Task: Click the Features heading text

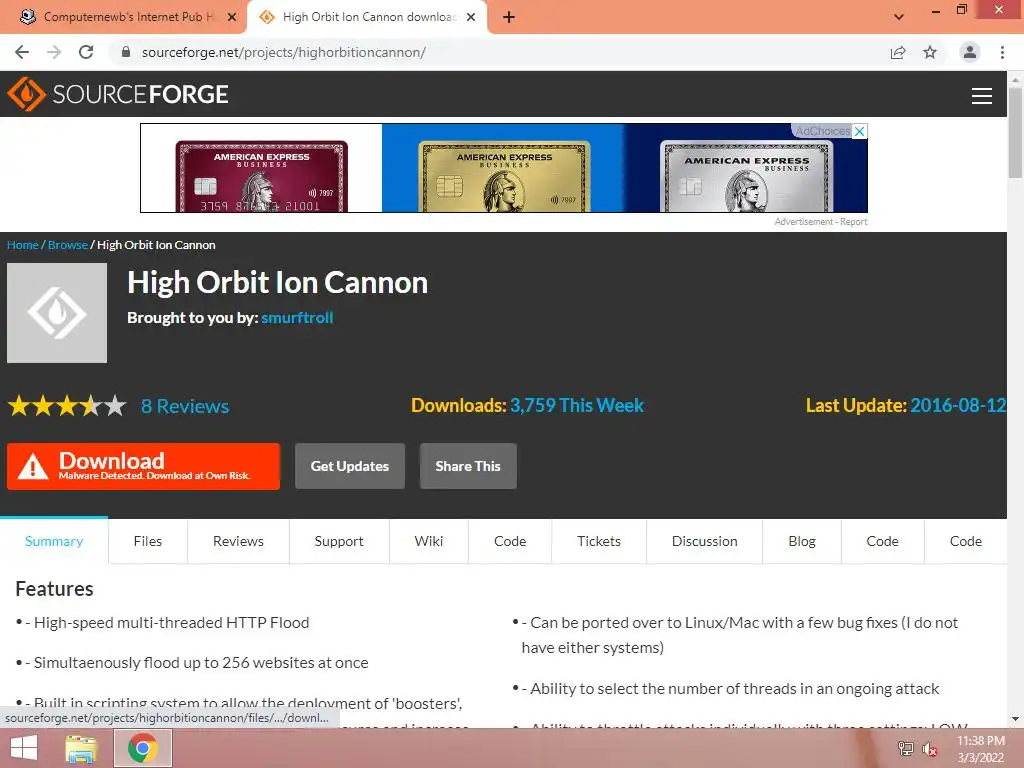Action: pyautogui.click(x=54, y=589)
